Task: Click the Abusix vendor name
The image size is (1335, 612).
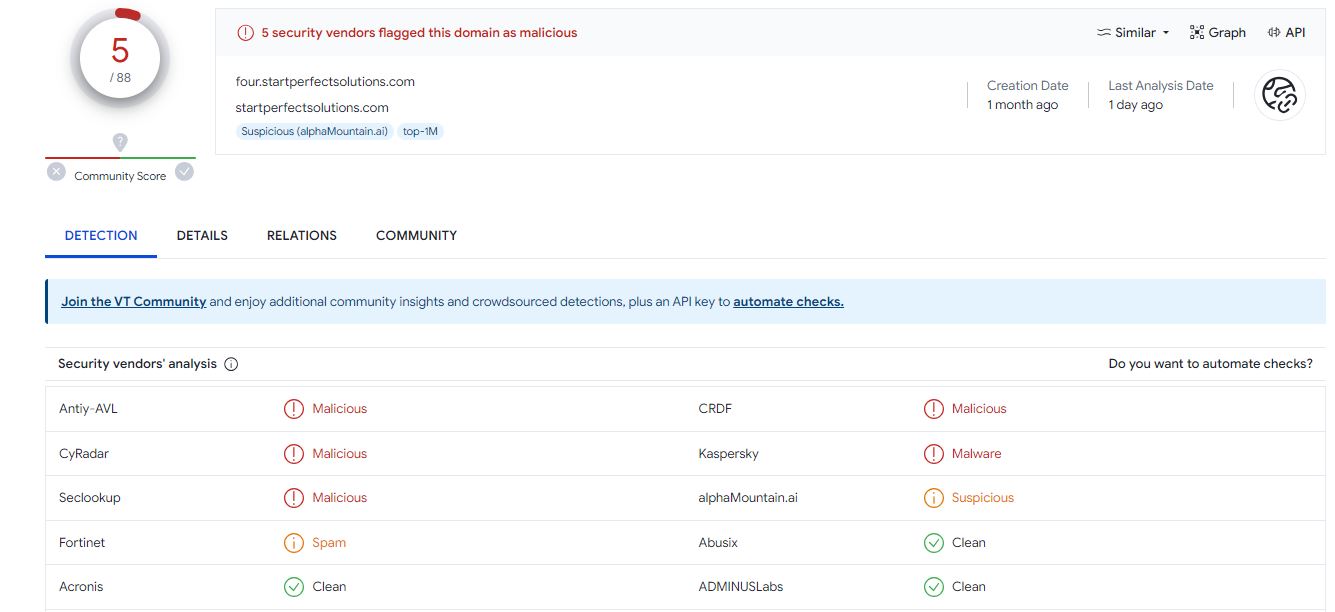Action: (719, 543)
